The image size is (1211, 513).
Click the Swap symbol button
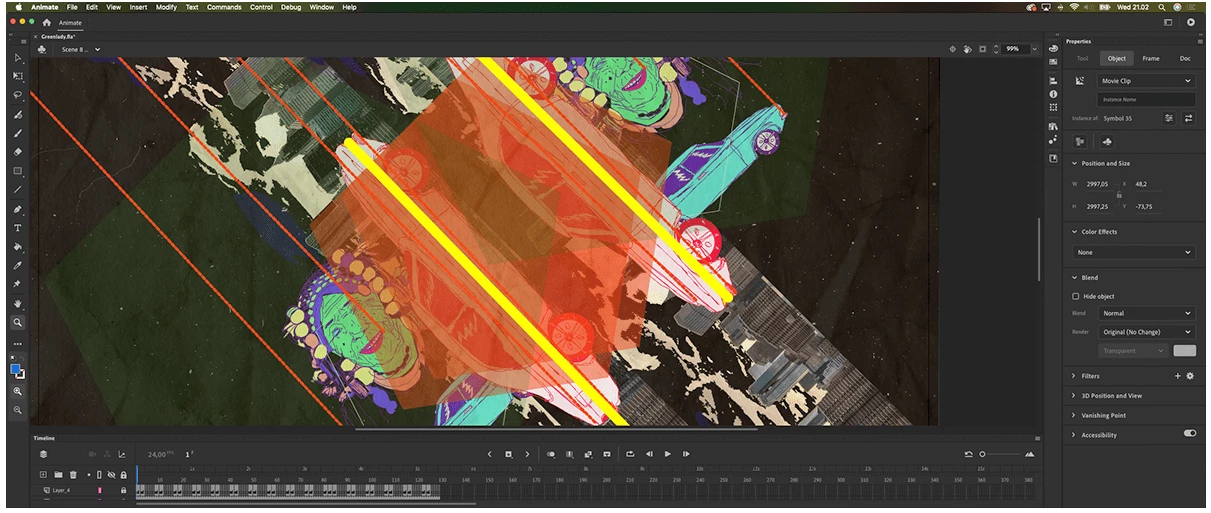(x=1188, y=118)
